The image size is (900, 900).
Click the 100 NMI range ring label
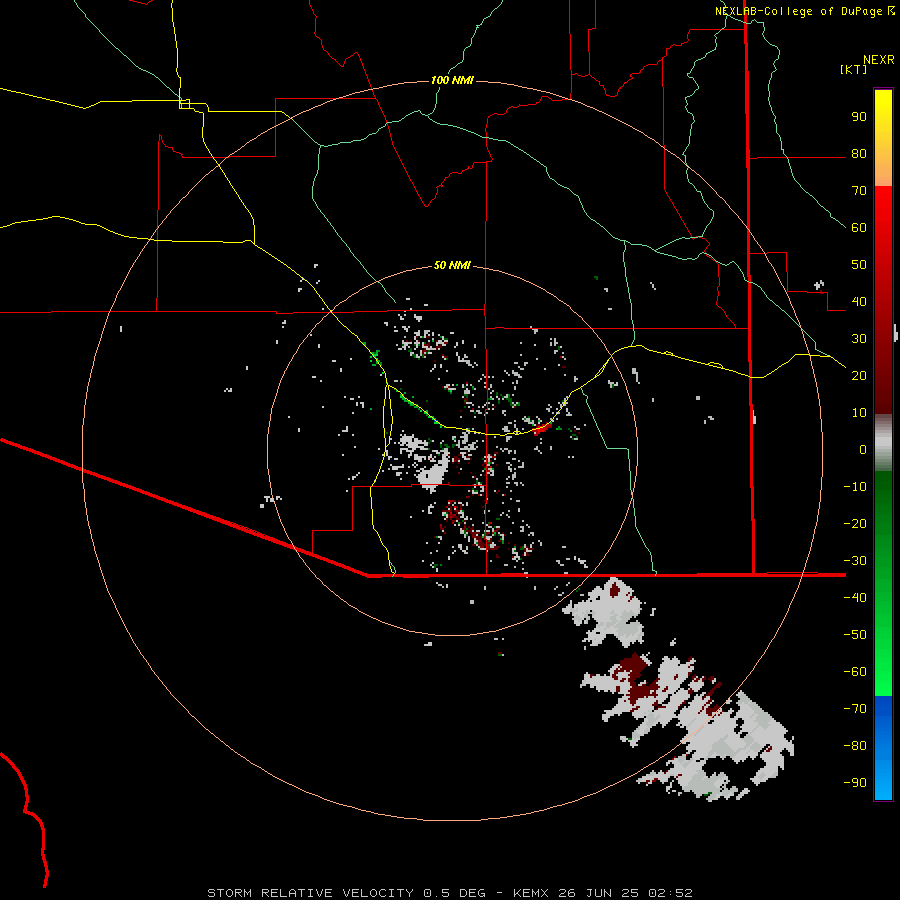click(x=452, y=80)
